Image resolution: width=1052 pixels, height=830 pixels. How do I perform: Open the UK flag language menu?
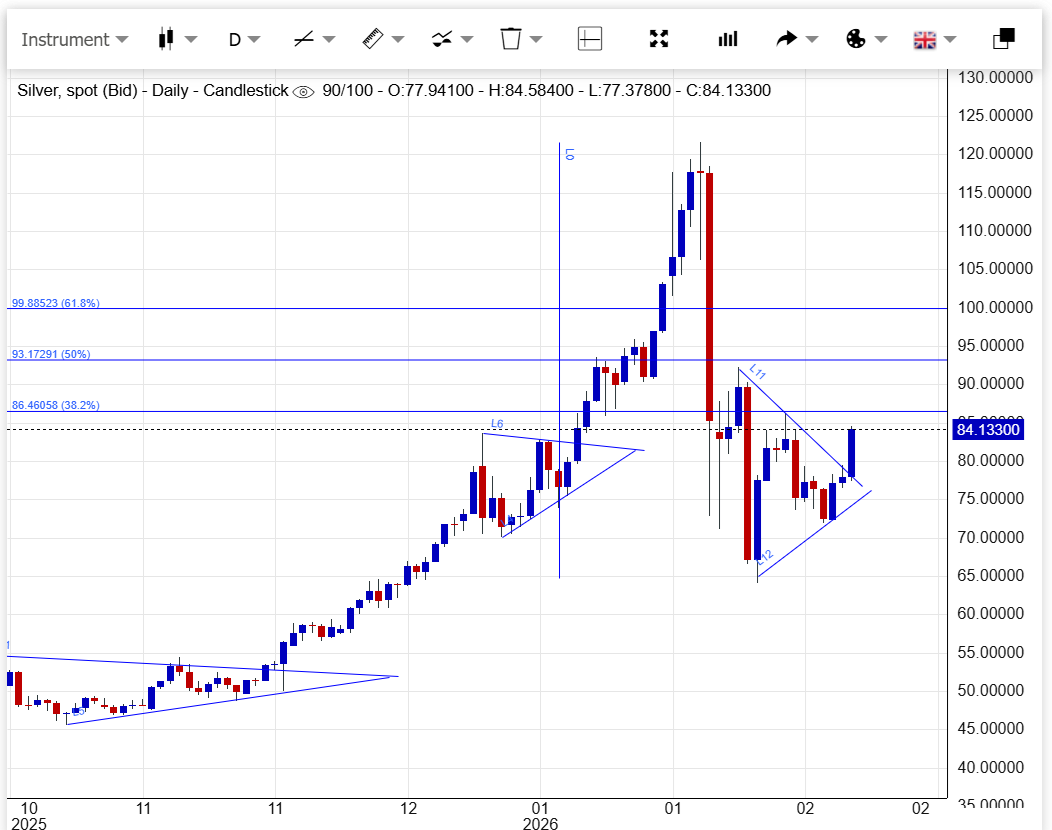[x=924, y=40]
